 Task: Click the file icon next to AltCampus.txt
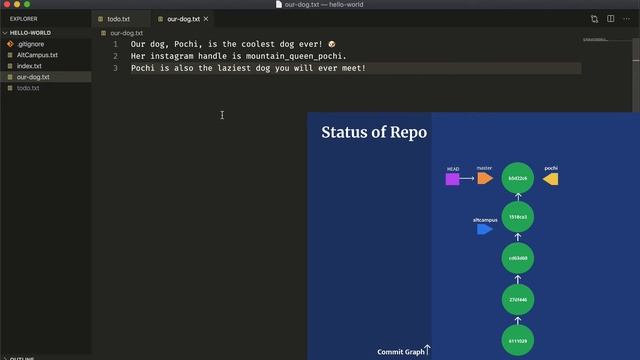(x=10, y=55)
